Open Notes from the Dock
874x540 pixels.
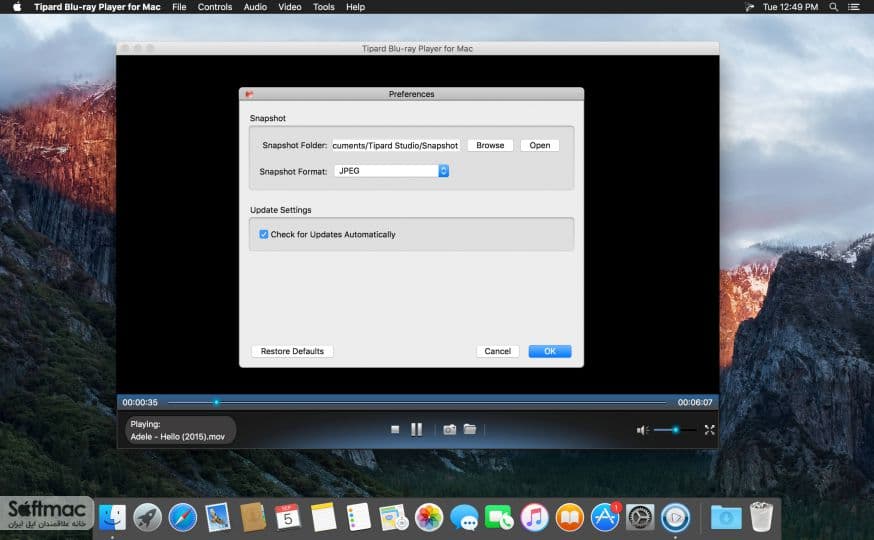[x=323, y=517]
